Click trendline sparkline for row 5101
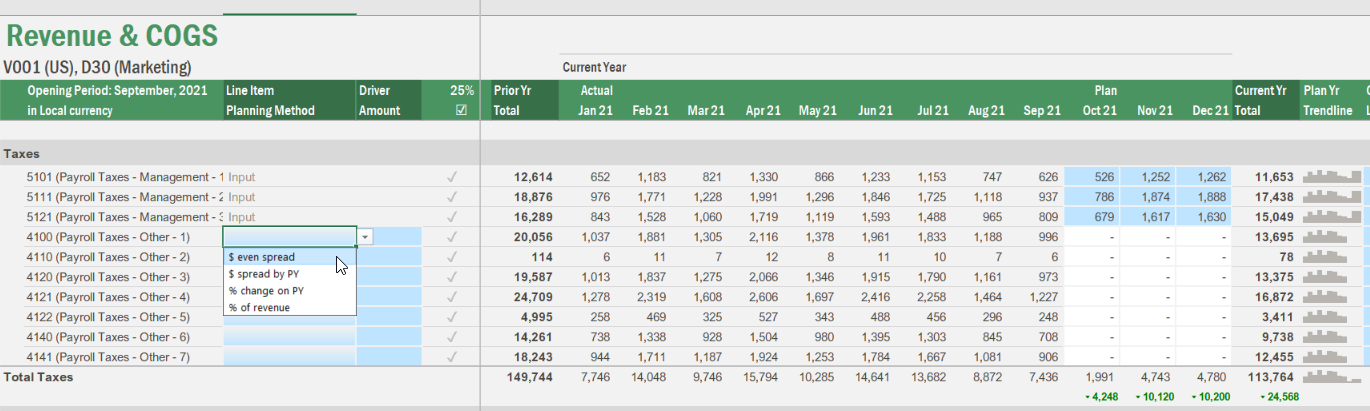The width and height of the screenshot is (1370, 411). (x=1331, y=177)
